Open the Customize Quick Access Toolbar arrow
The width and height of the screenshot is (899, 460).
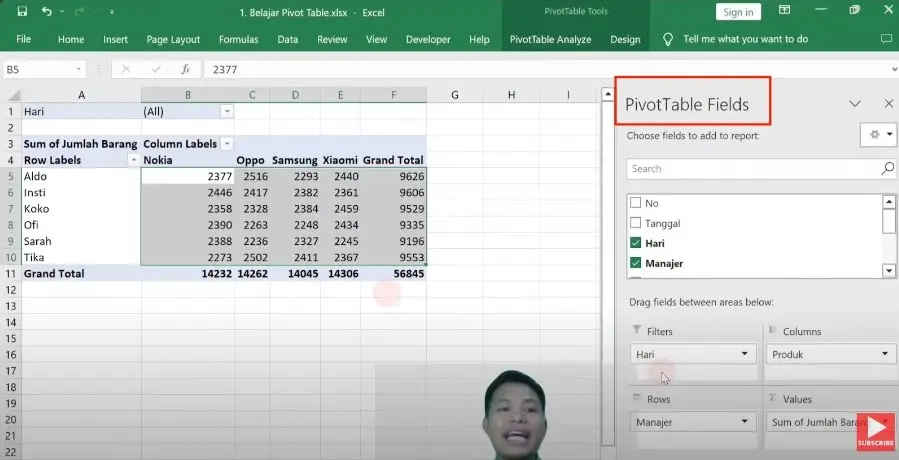(111, 12)
